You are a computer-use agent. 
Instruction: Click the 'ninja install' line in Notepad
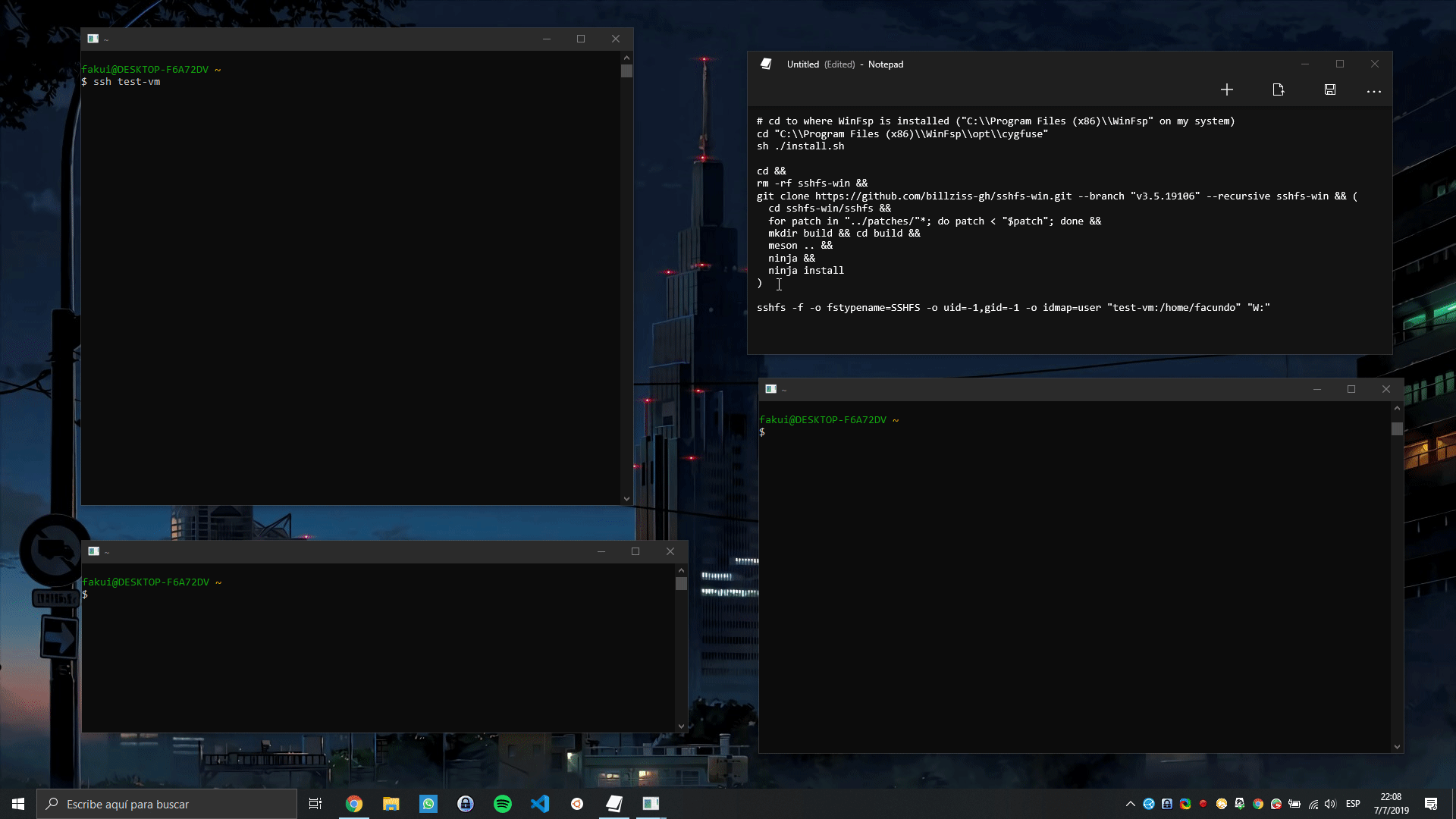805,271
